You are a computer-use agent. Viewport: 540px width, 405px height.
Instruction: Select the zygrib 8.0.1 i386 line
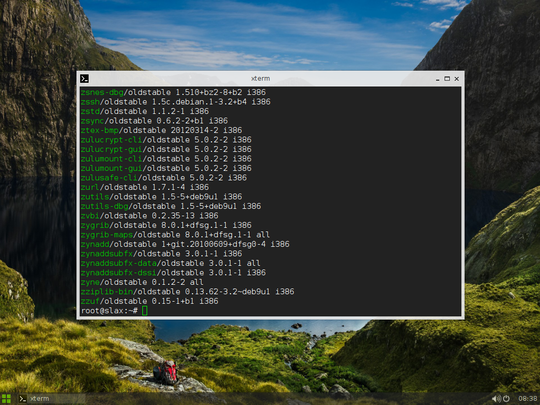(166, 225)
